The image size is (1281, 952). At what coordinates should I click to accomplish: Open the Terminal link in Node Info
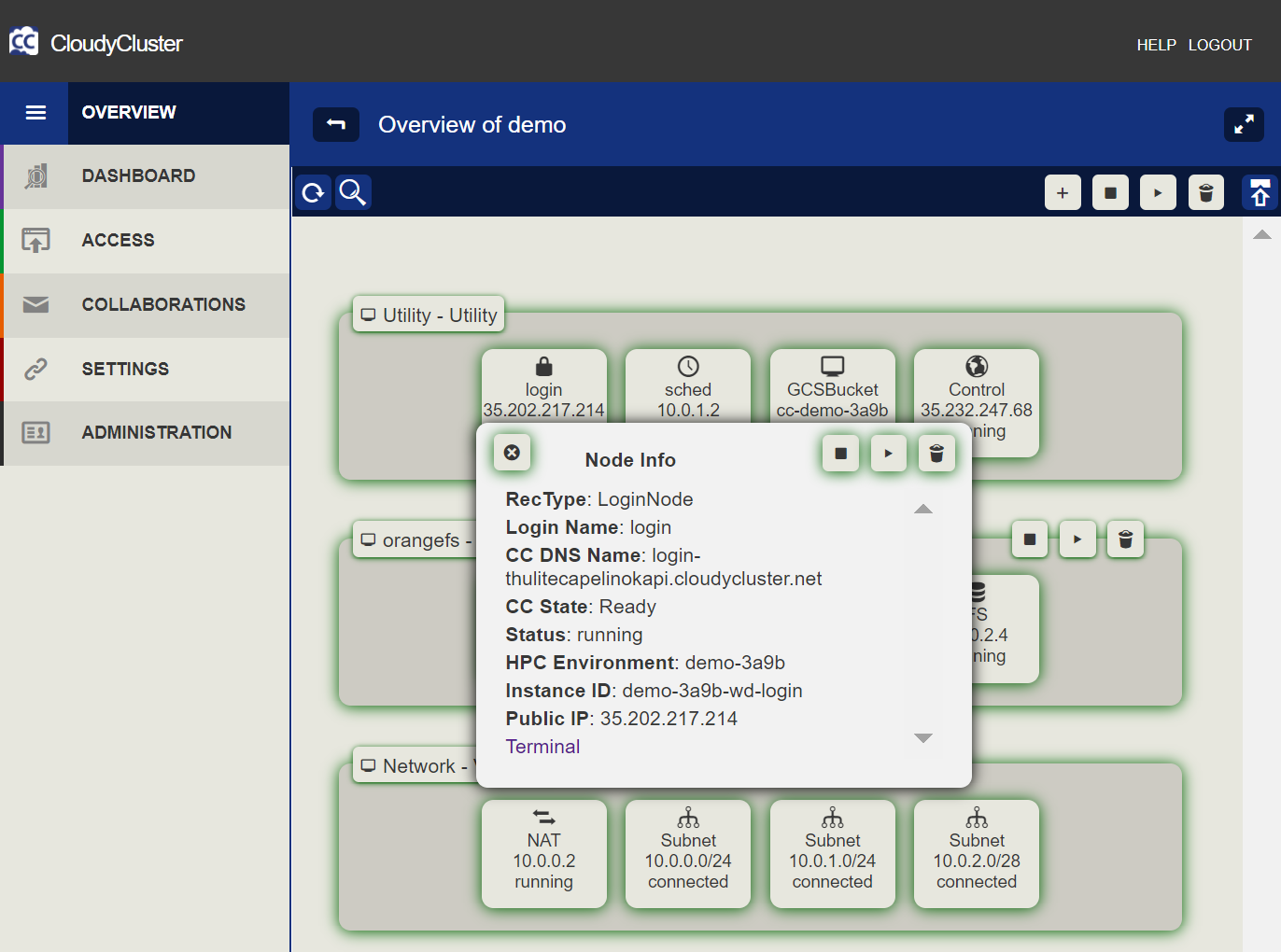(542, 747)
